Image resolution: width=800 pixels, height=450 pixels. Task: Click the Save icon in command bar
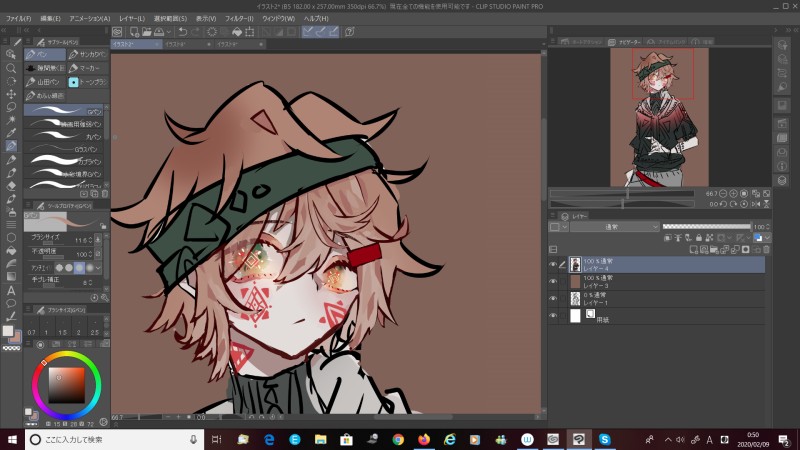(x=159, y=32)
